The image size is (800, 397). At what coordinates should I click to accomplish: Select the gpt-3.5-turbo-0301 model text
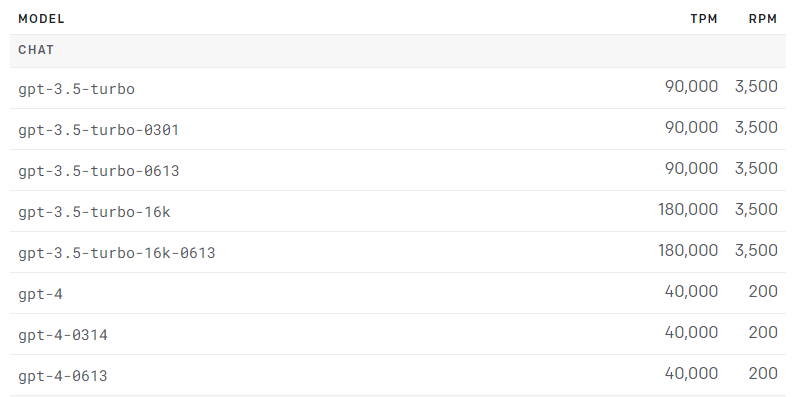point(98,130)
